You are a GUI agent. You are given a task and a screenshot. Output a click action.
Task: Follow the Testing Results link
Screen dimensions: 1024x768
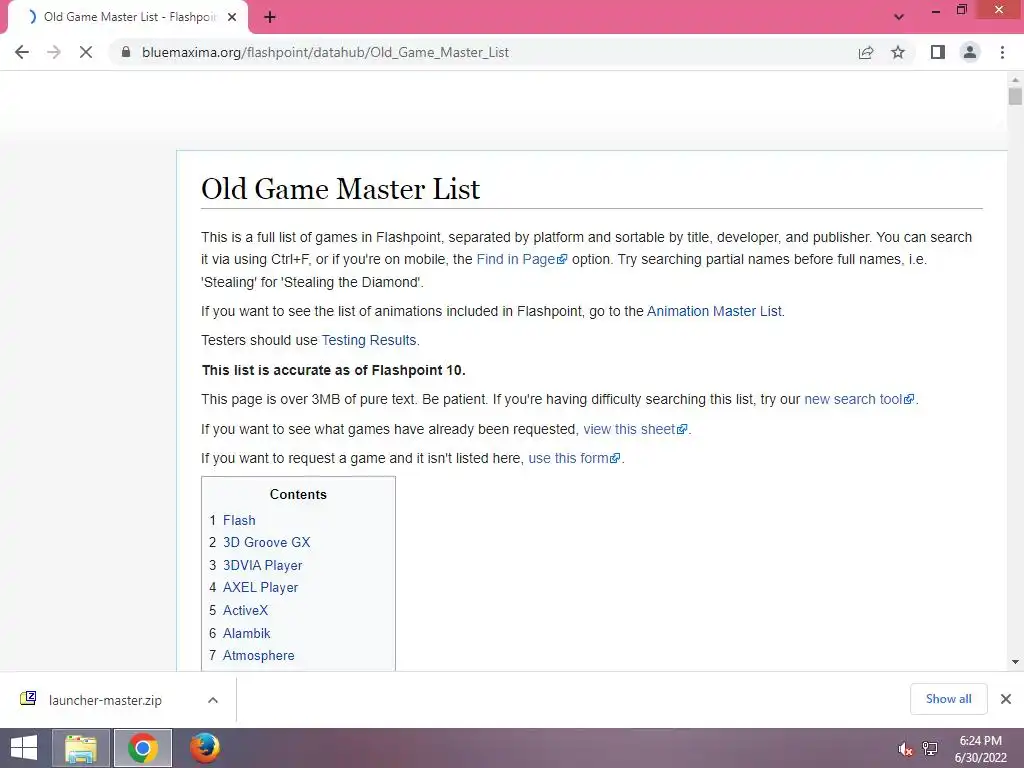point(368,340)
